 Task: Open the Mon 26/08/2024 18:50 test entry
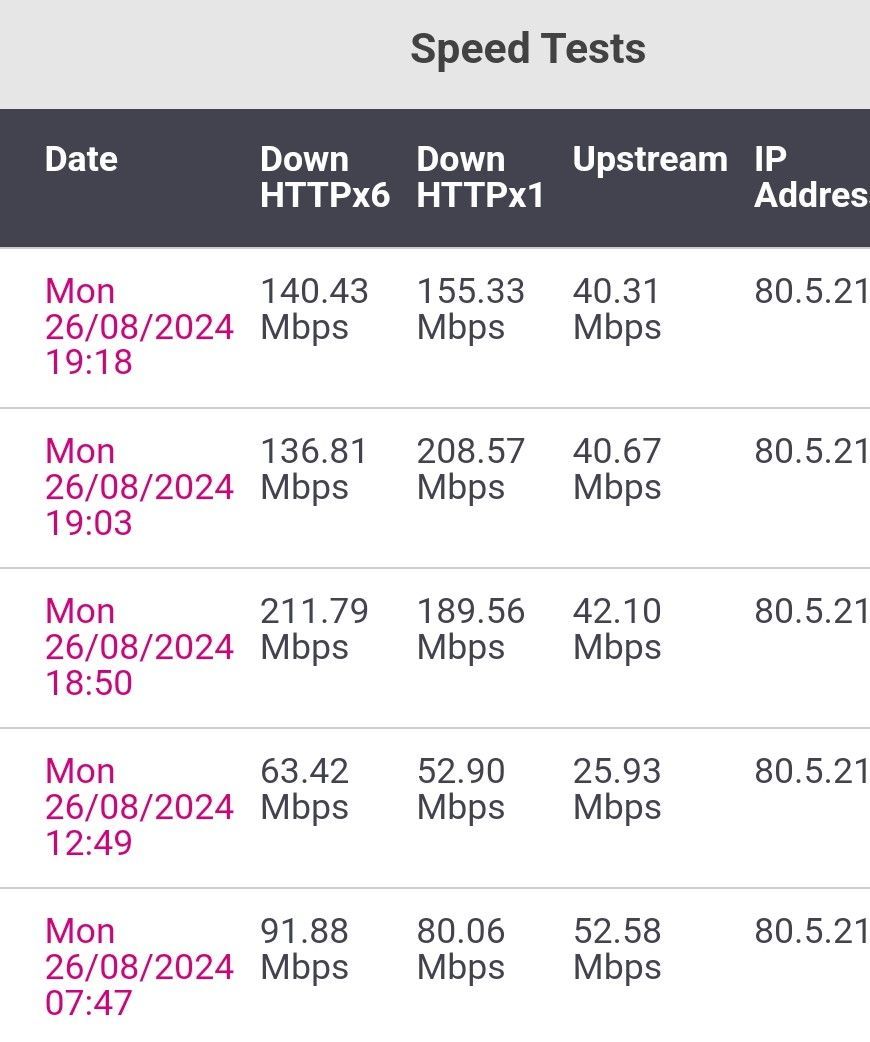tap(139, 647)
